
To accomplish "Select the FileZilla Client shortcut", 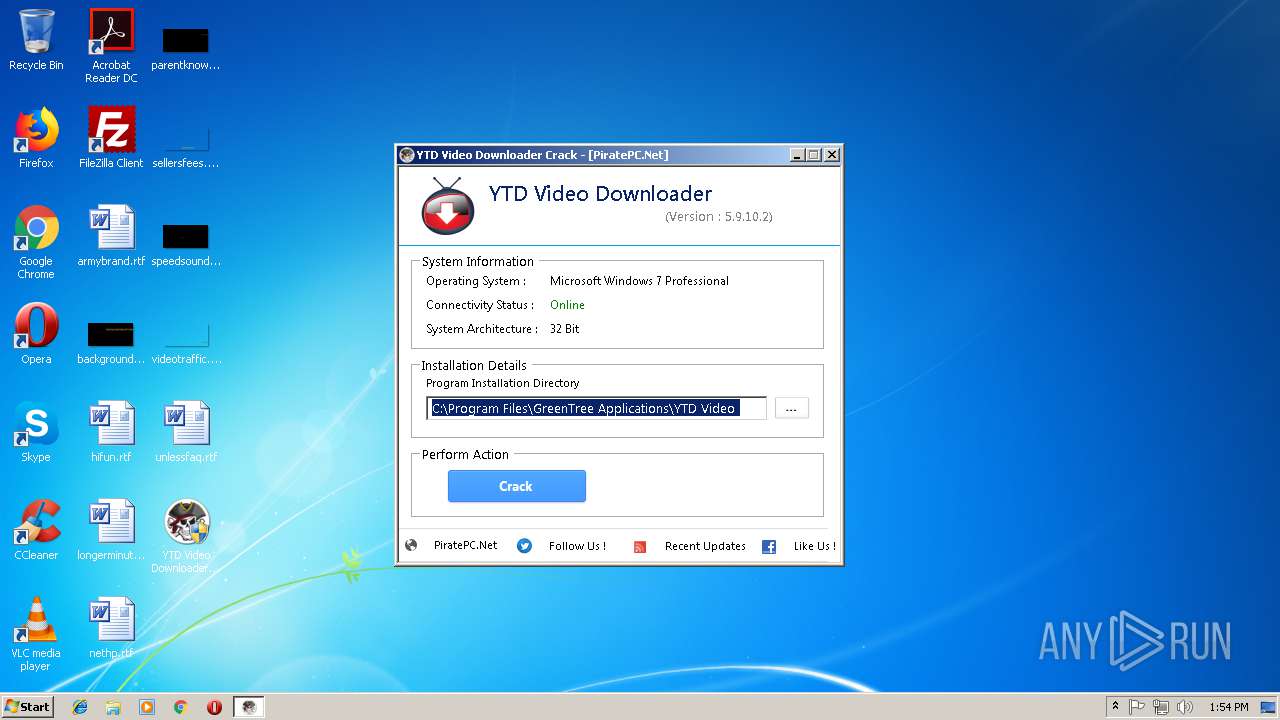I will [x=111, y=138].
